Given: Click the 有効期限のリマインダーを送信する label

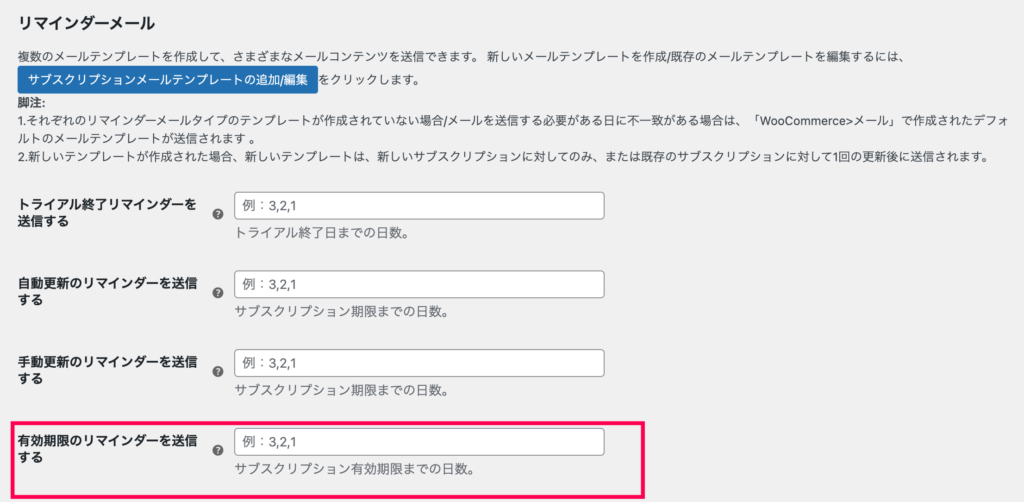Looking at the screenshot, I should pos(106,449).
